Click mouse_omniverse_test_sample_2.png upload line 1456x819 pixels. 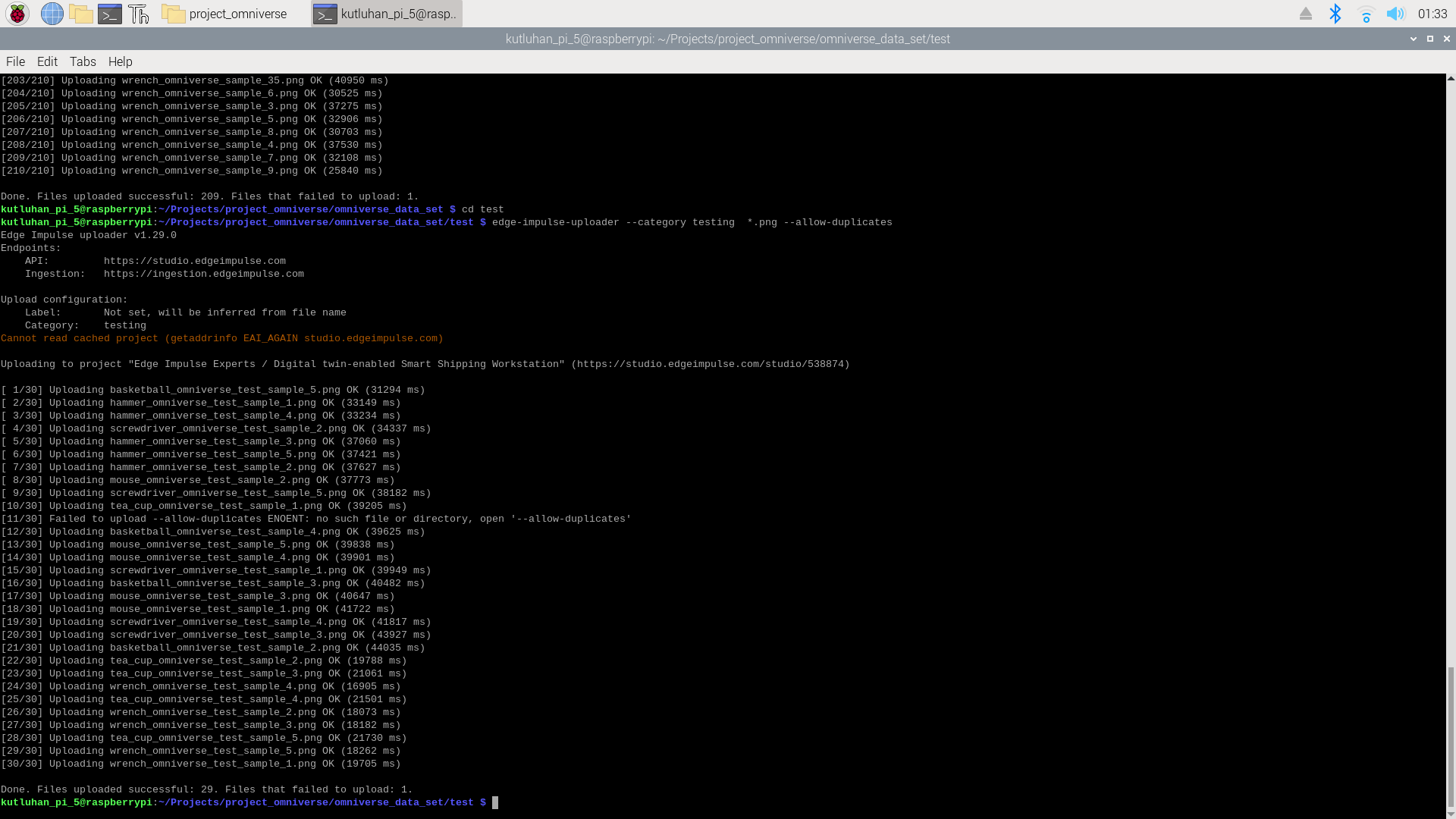[x=198, y=480]
